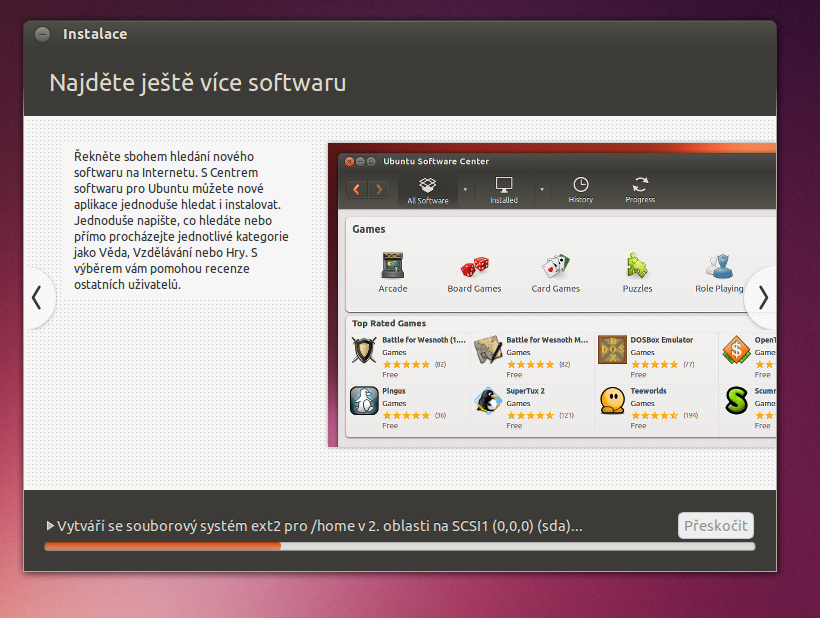Image resolution: width=820 pixels, height=618 pixels.
Task: Select the Installed monitor icon
Action: (504, 185)
